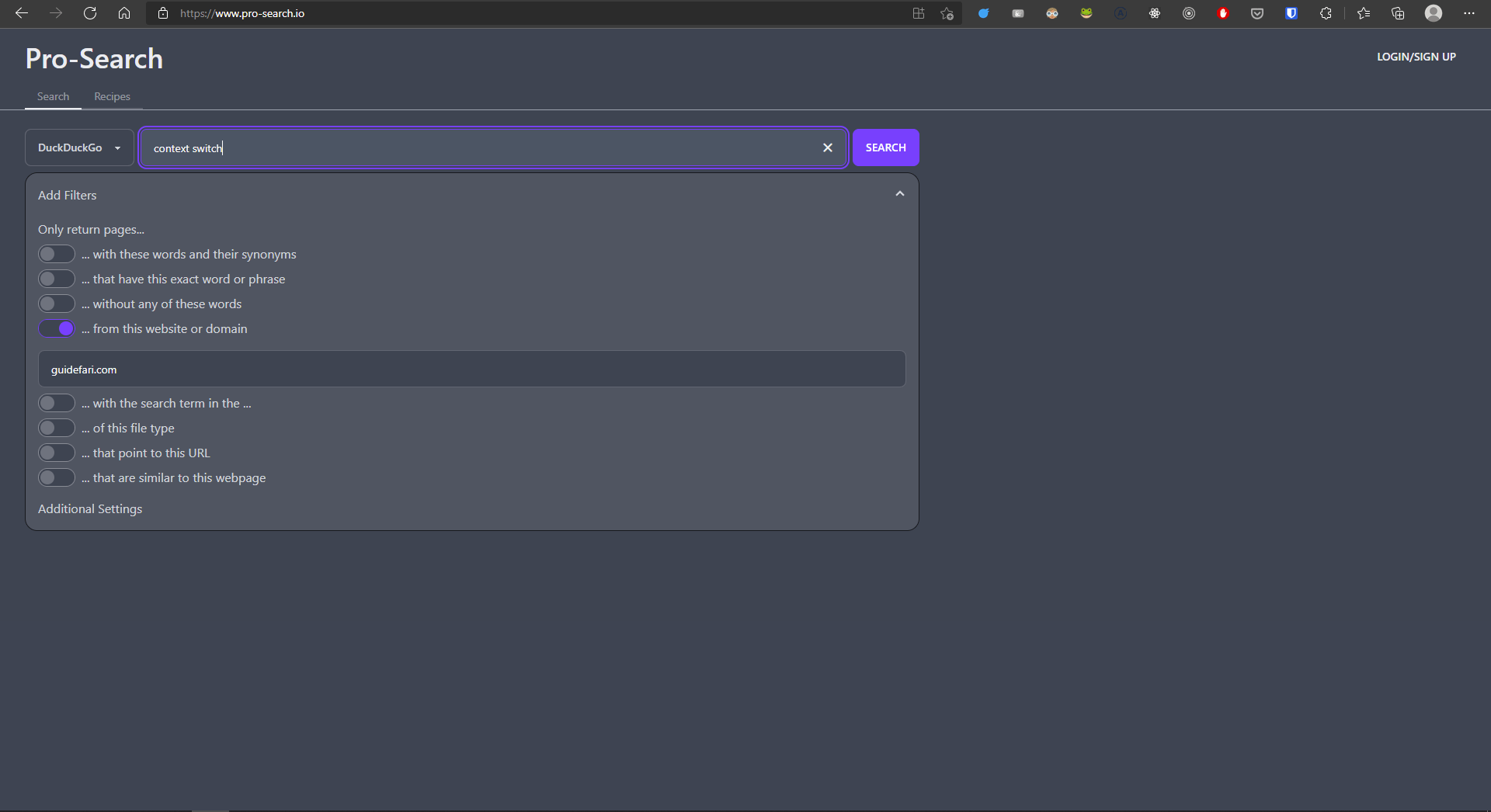Open the concentric circles extension
Image resolution: width=1491 pixels, height=812 pixels.
coord(1189,13)
